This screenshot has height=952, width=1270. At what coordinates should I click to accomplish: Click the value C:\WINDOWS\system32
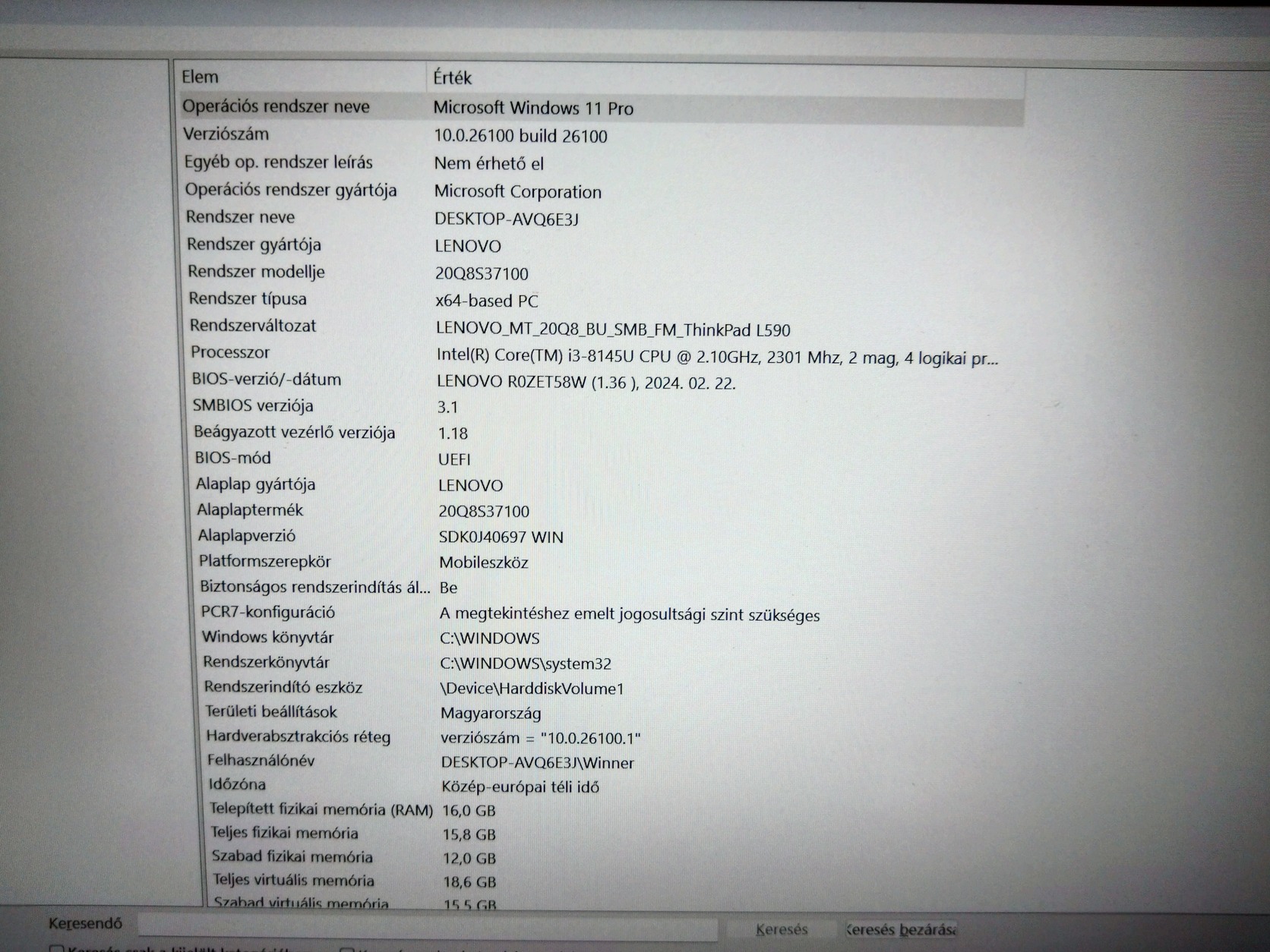coord(526,664)
